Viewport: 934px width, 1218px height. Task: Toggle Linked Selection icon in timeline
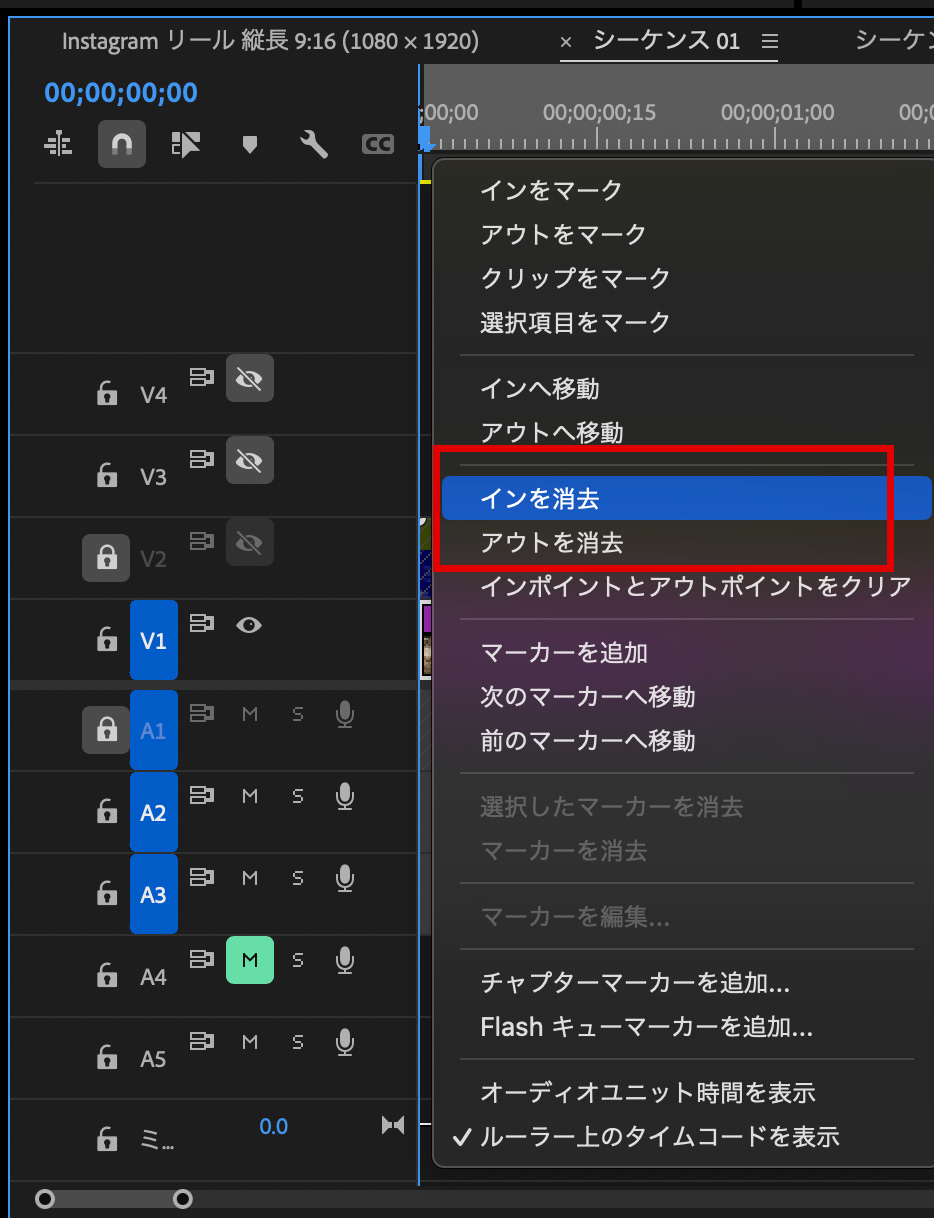[186, 145]
